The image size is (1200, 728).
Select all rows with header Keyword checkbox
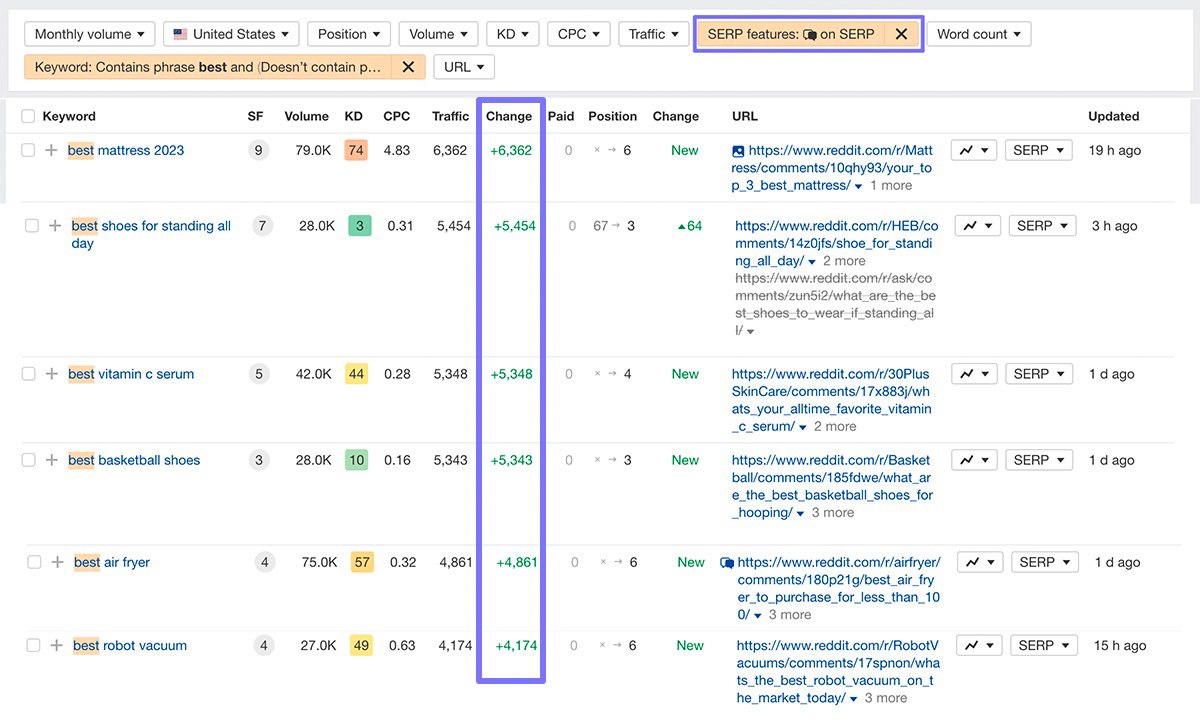(x=28, y=116)
